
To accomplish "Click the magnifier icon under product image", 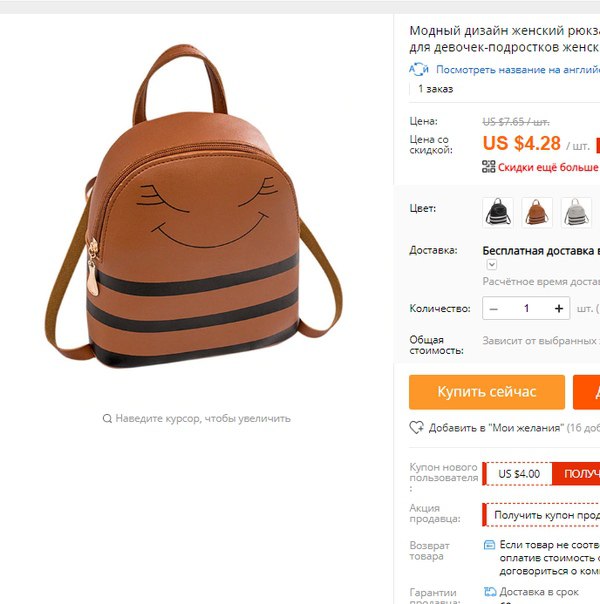I will [x=107, y=419].
